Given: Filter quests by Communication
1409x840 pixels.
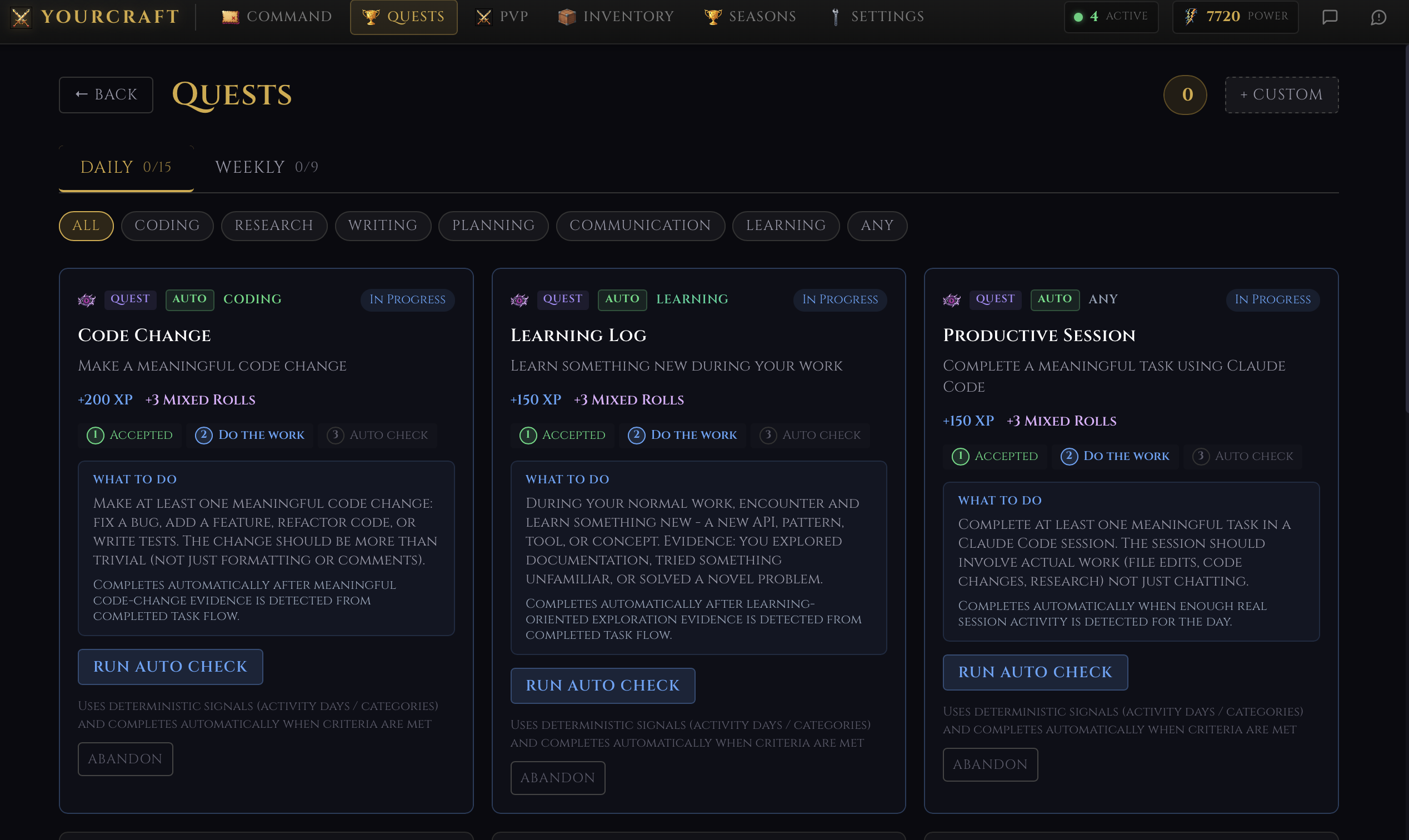Looking at the screenshot, I should [x=640, y=226].
